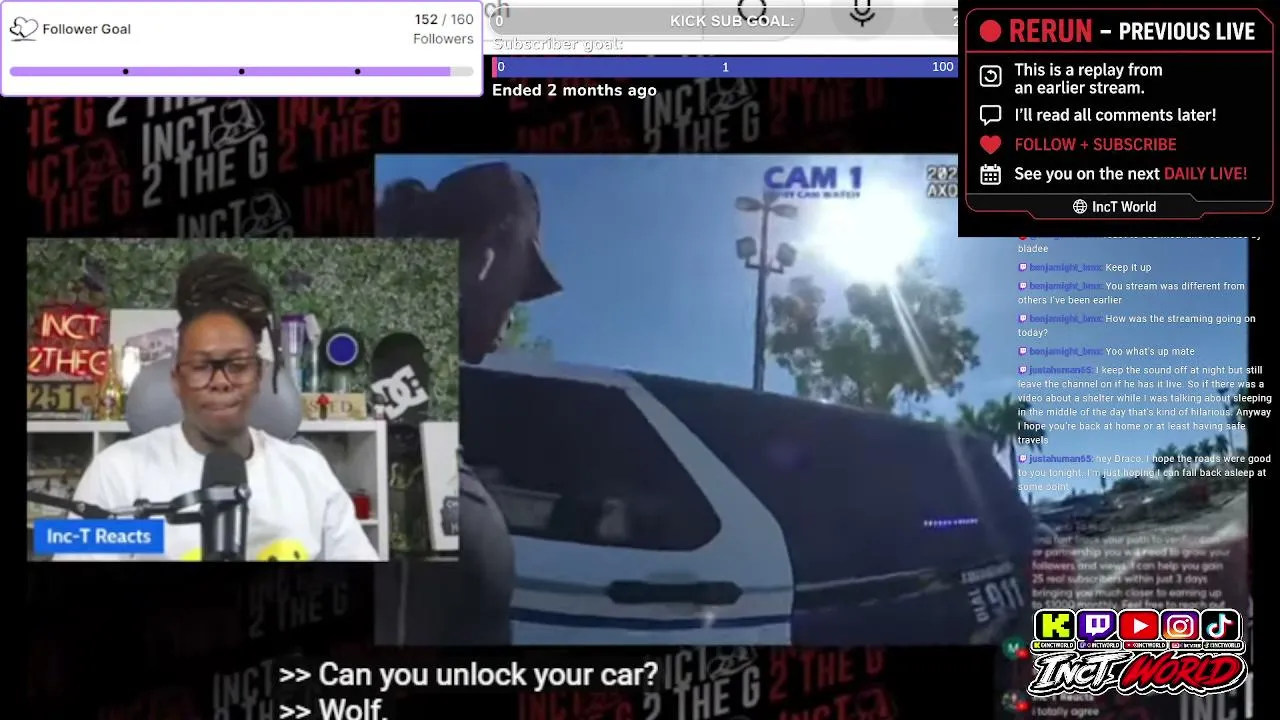This screenshot has height=720, width=1280.
Task: Click the Follower Goal heart icon
Action: pyautogui.click(x=23, y=29)
